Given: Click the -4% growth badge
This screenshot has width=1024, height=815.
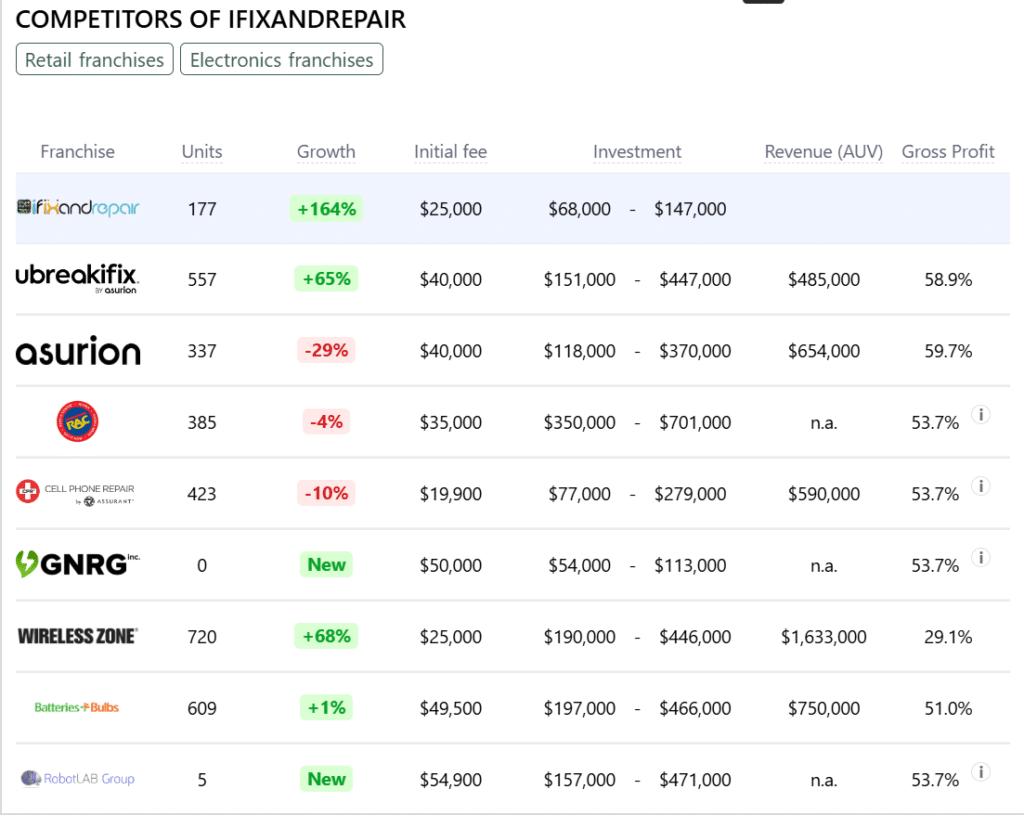Looking at the screenshot, I should pyautogui.click(x=327, y=422).
